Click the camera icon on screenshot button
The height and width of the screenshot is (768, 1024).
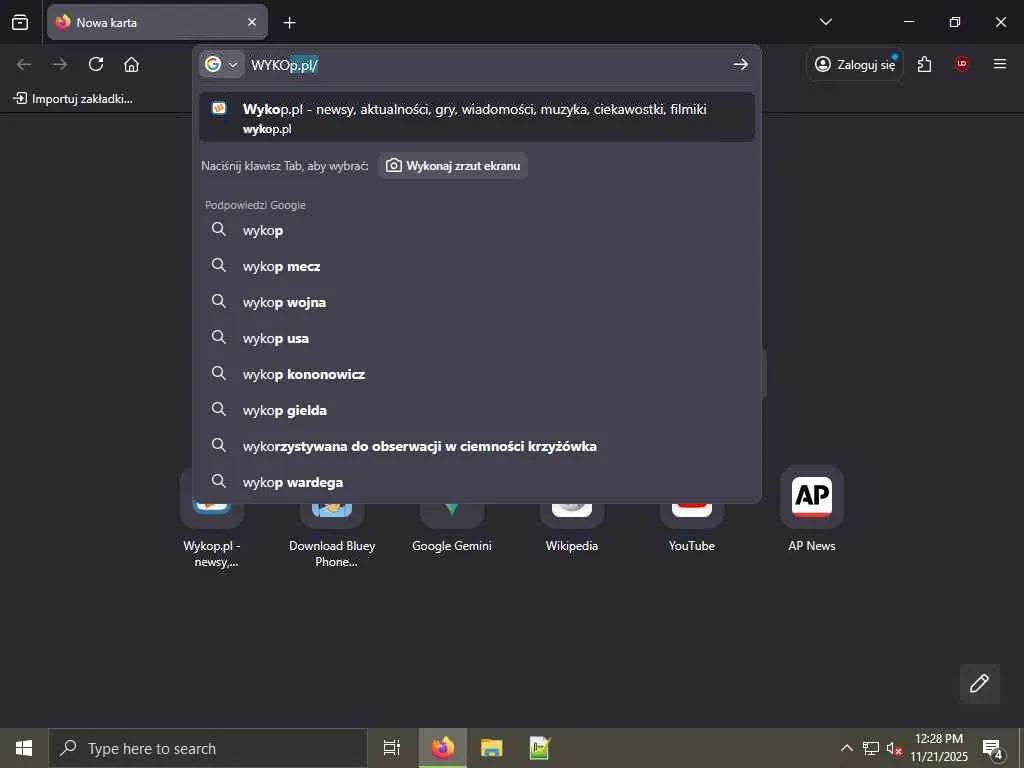[x=393, y=166]
